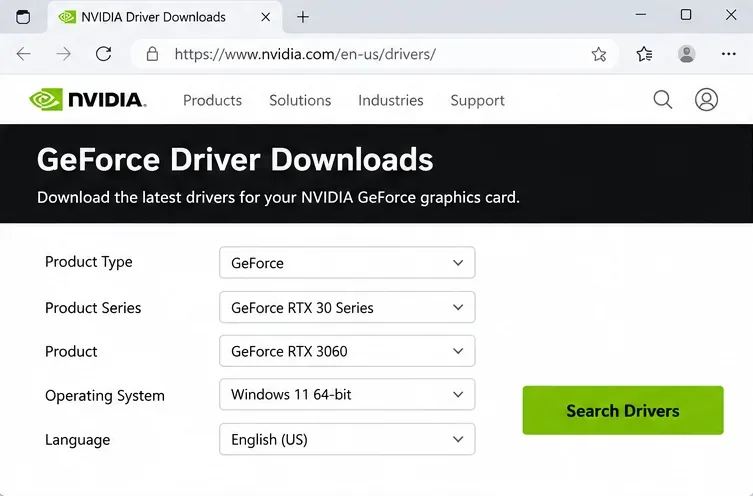Click the 'Download the latest drivers' subtitle text

point(279,197)
